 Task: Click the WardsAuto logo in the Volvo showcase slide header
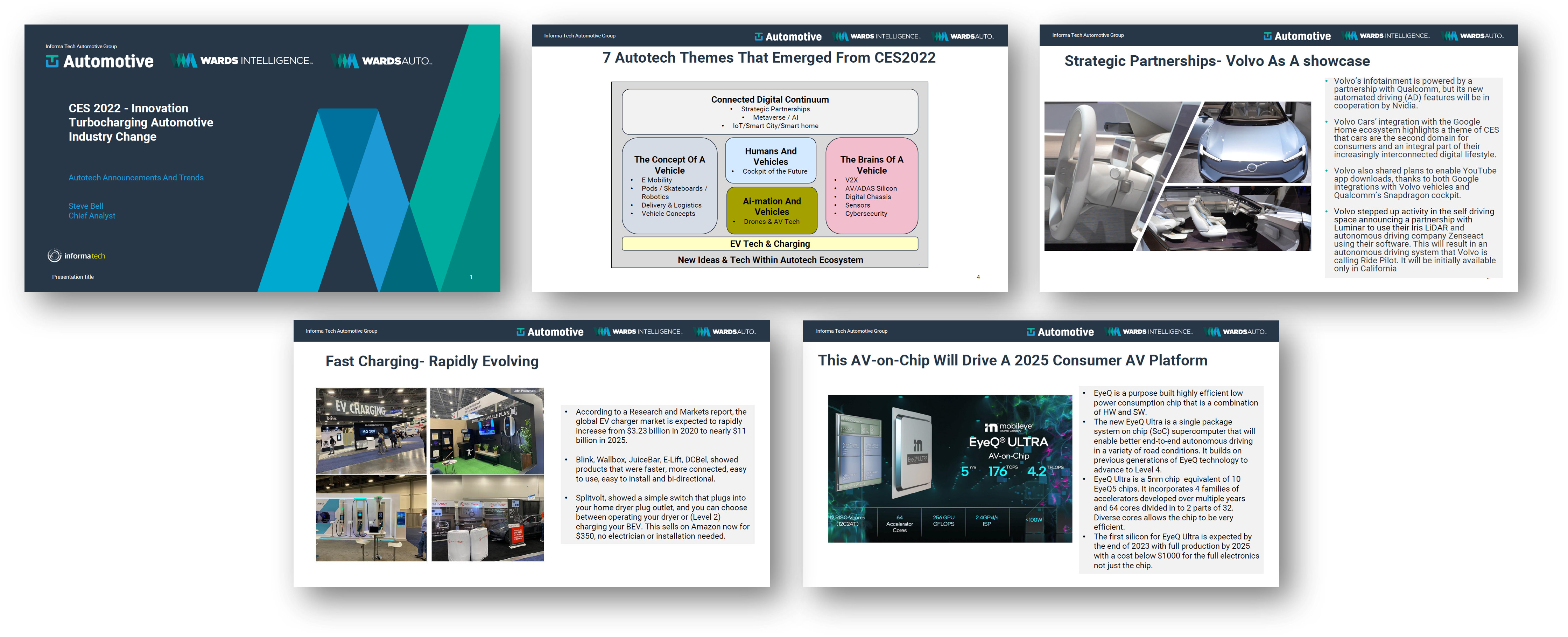pos(1473,36)
